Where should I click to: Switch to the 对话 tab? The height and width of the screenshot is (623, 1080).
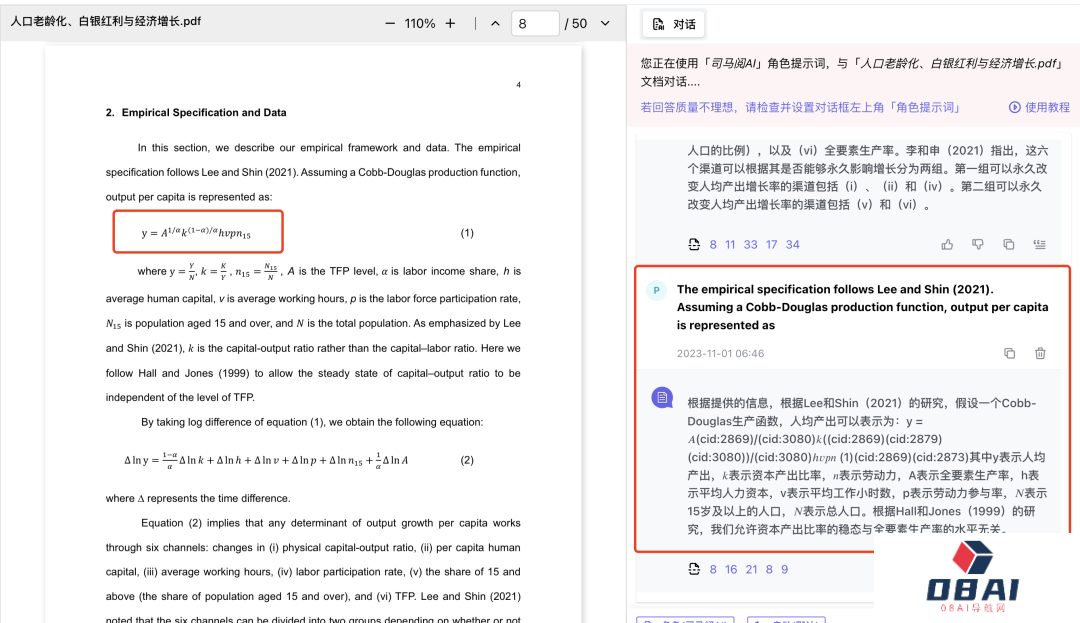pos(673,24)
